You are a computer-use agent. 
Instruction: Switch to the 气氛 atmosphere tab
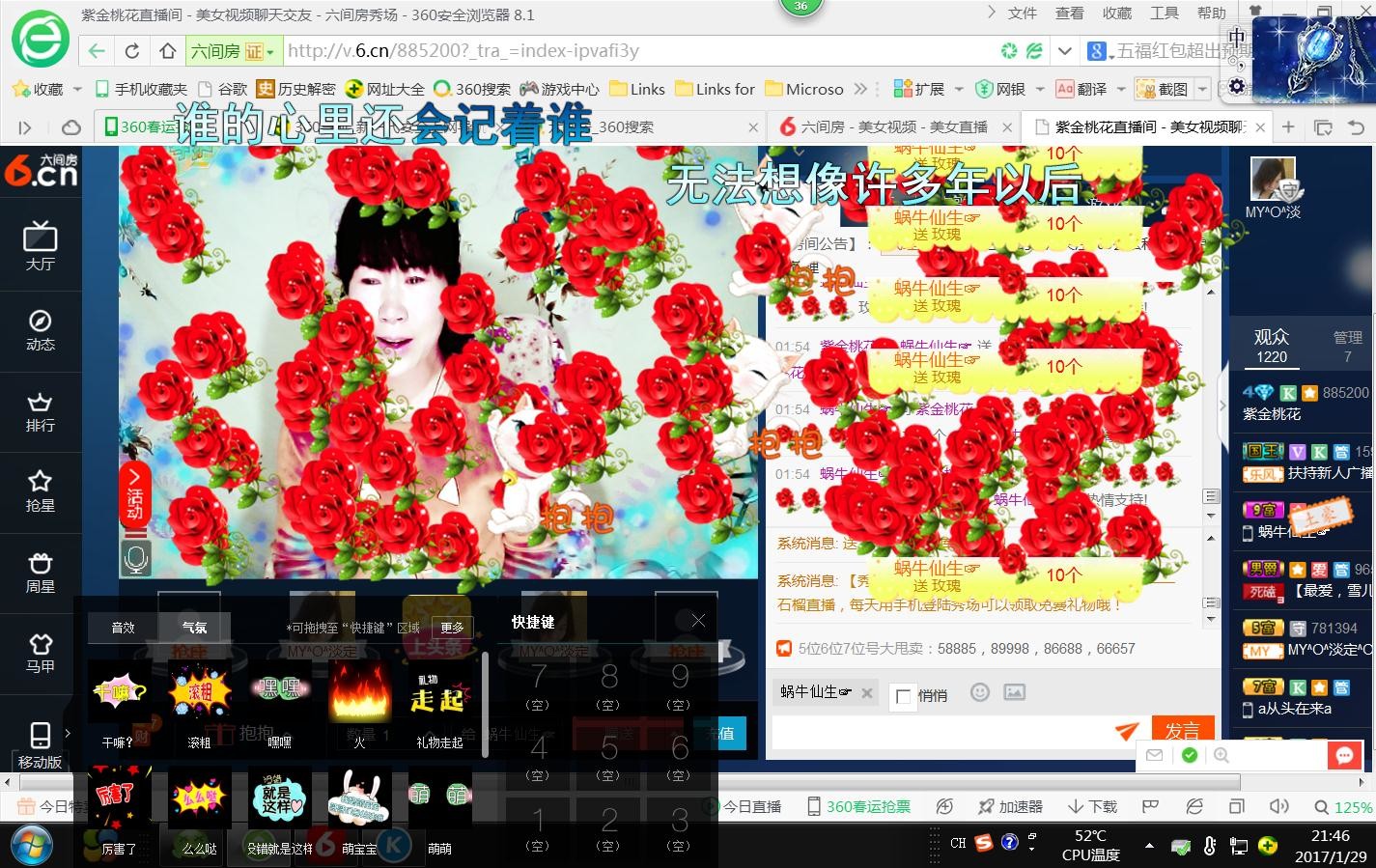coord(194,628)
